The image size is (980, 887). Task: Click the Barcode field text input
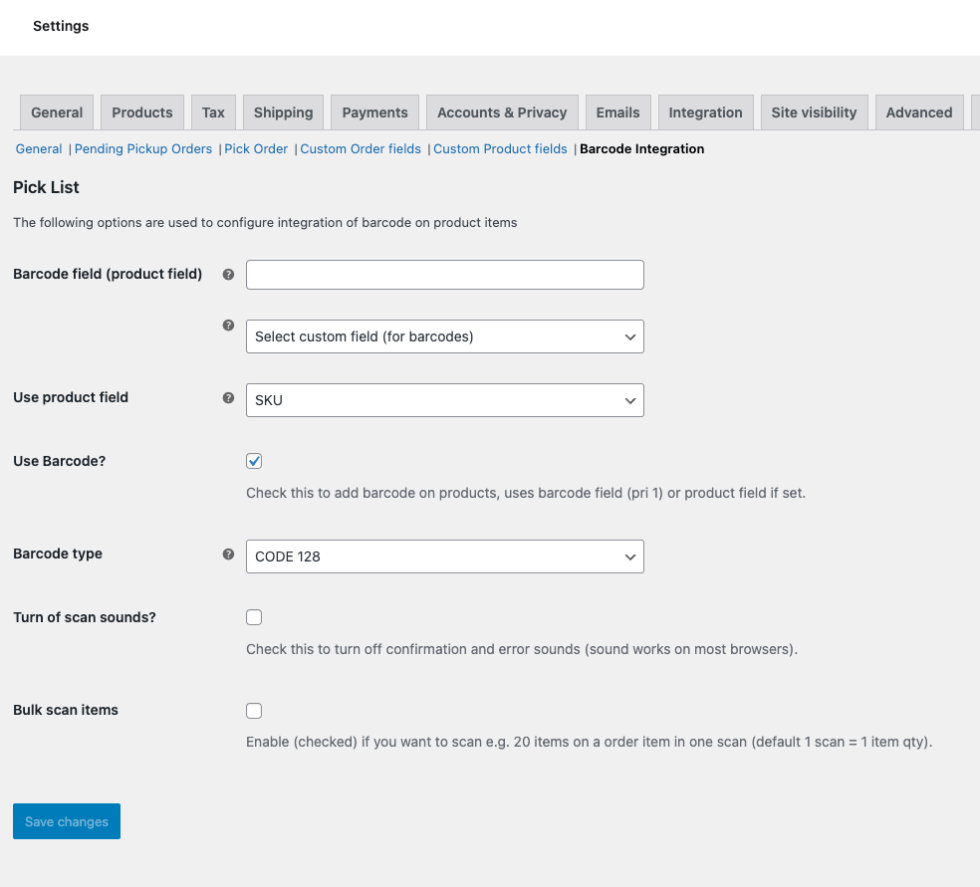tap(444, 275)
